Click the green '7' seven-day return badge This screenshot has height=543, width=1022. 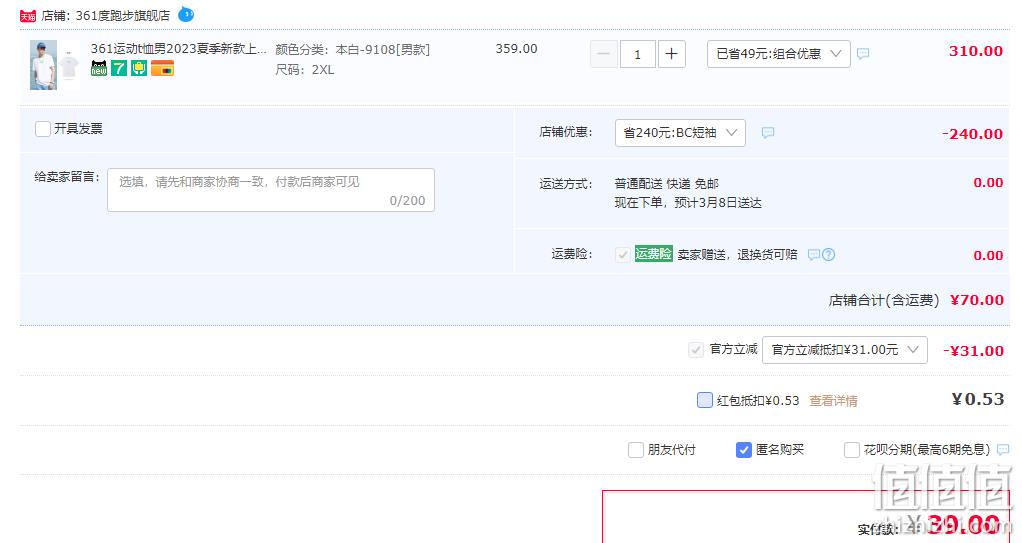(x=119, y=68)
